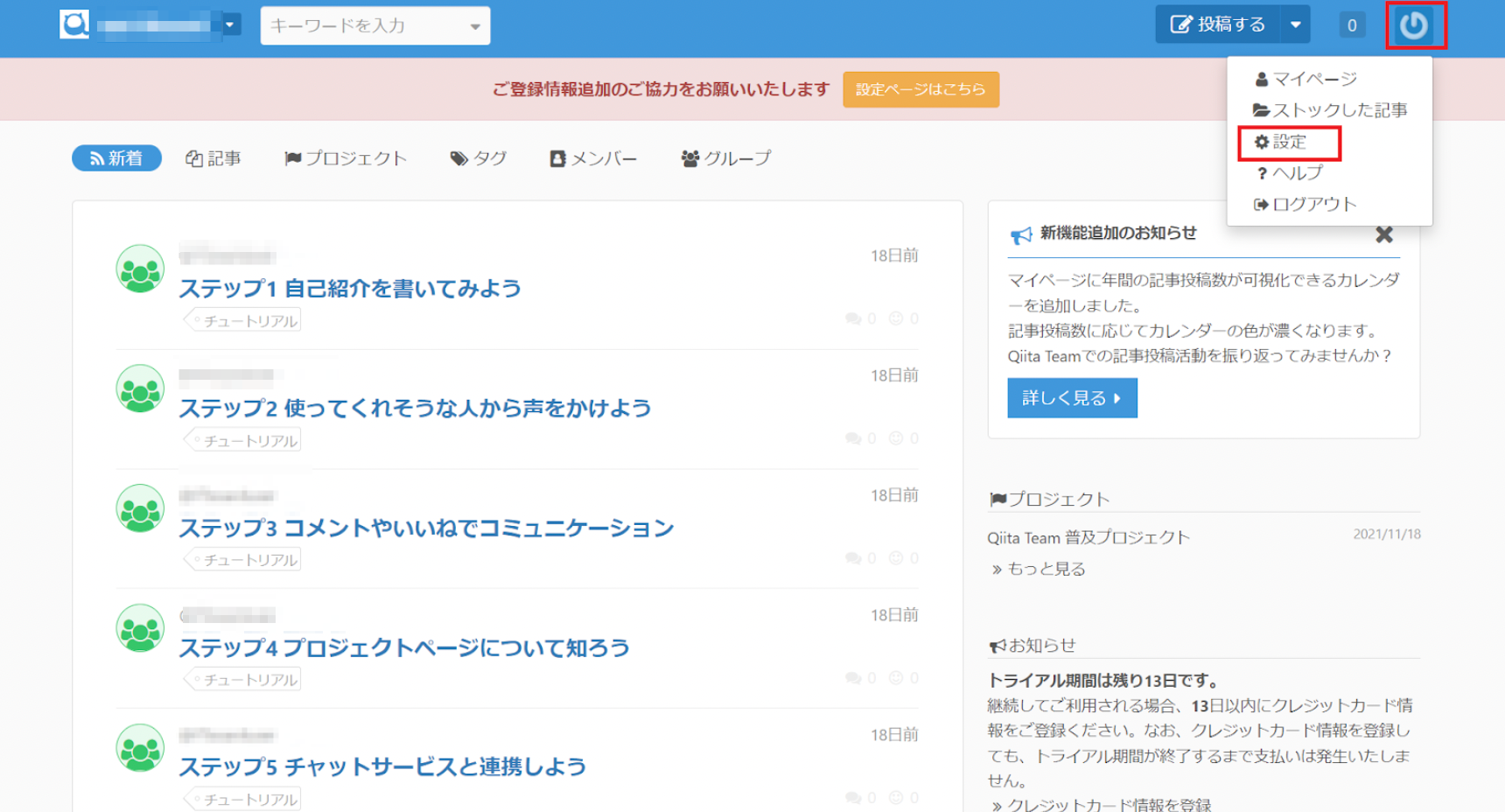Open マイページ from dropdown menu
Viewport: 1505px width, 812px height.
click(1305, 80)
